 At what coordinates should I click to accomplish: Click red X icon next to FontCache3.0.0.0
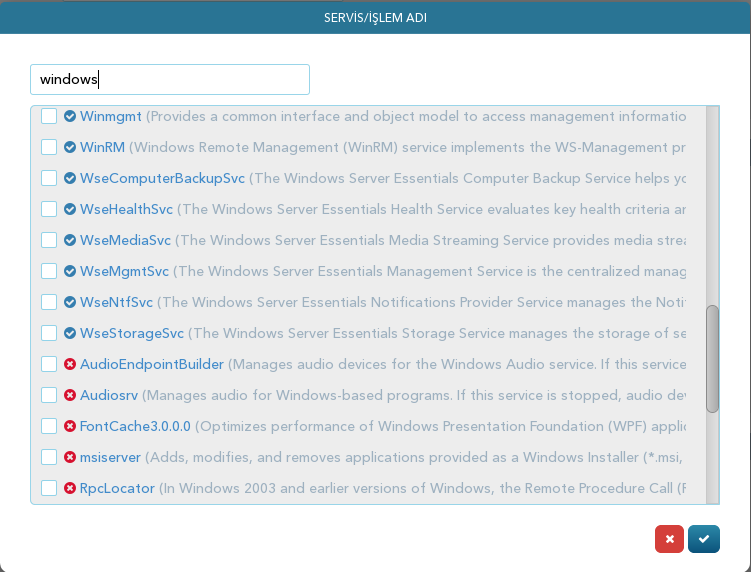coord(70,426)
